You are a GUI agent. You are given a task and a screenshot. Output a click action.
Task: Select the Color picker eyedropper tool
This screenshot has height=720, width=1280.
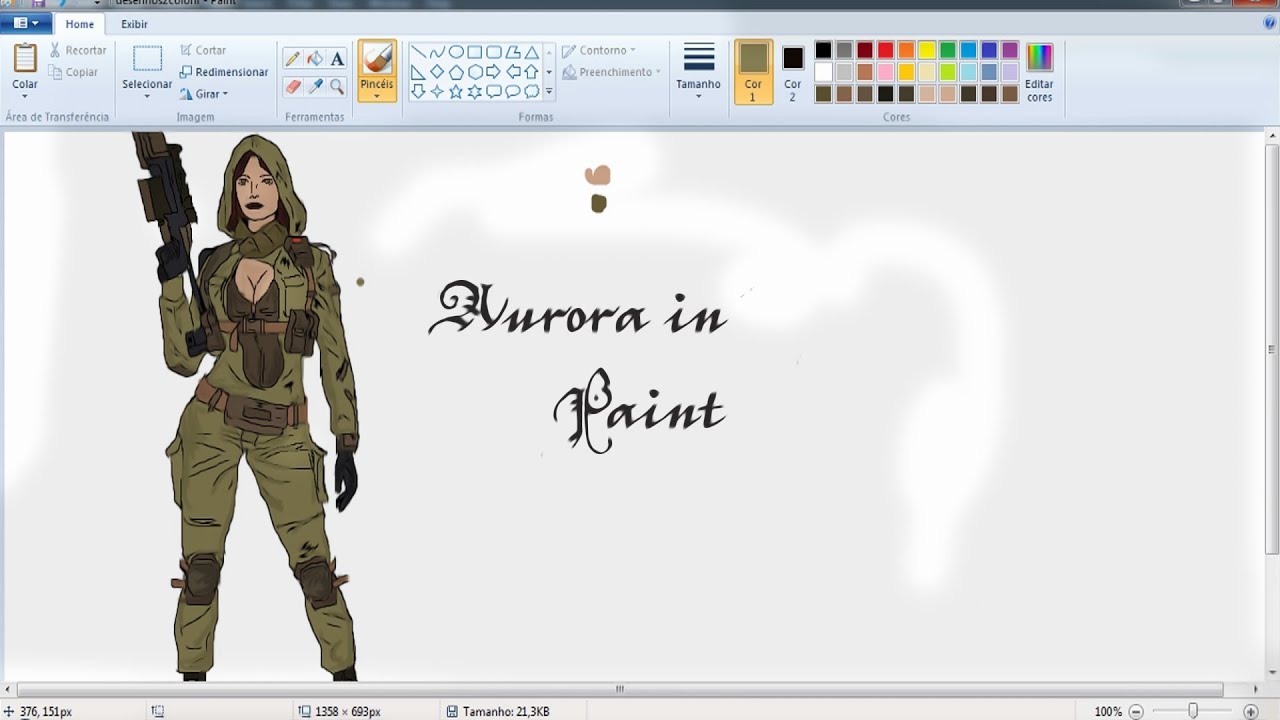315,87
